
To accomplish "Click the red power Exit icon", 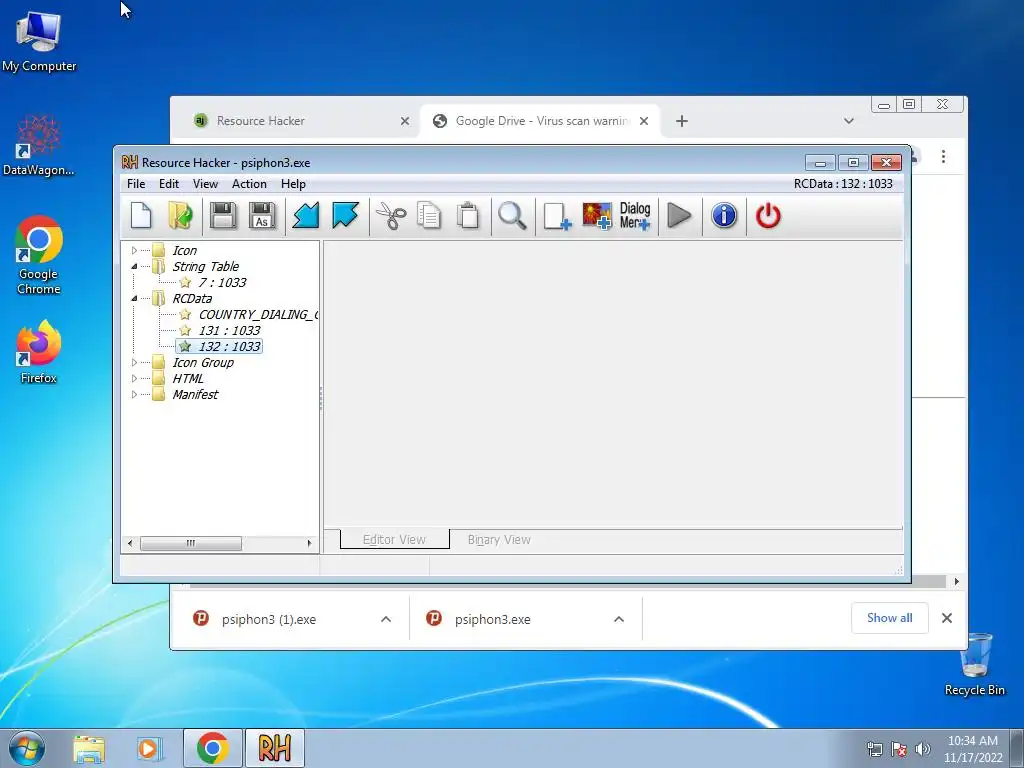I will (768, 216).
